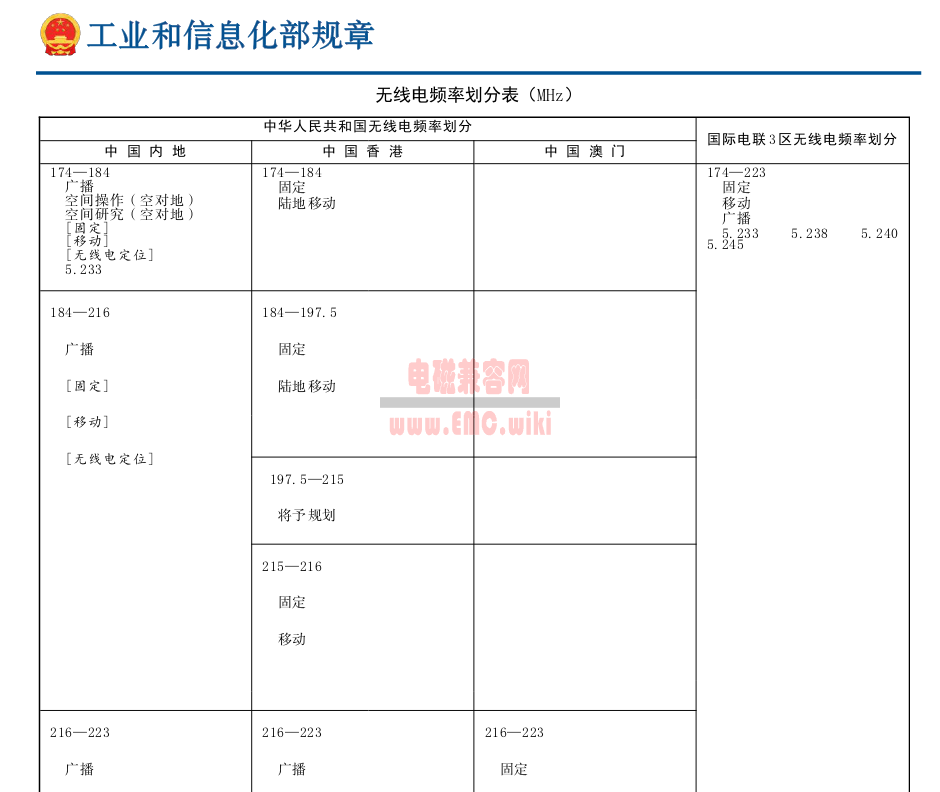Click footnote 5.233 in the ITU column
940x792 pixels.
[740, 234]
